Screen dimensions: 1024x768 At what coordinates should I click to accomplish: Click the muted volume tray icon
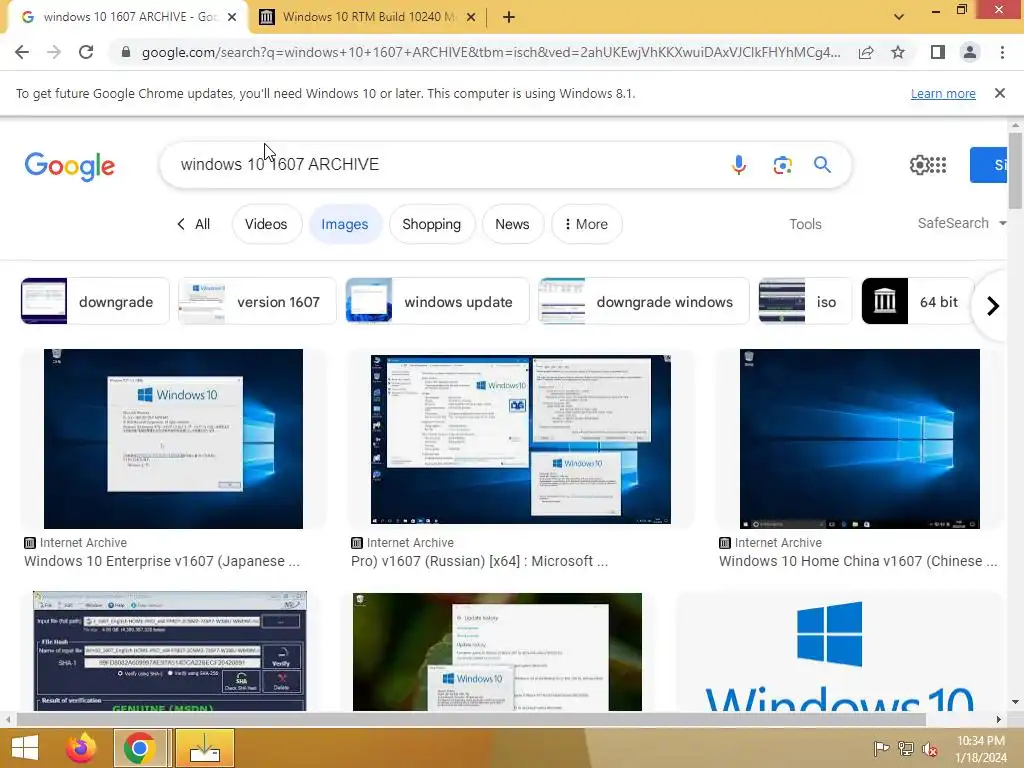[929, 748]
